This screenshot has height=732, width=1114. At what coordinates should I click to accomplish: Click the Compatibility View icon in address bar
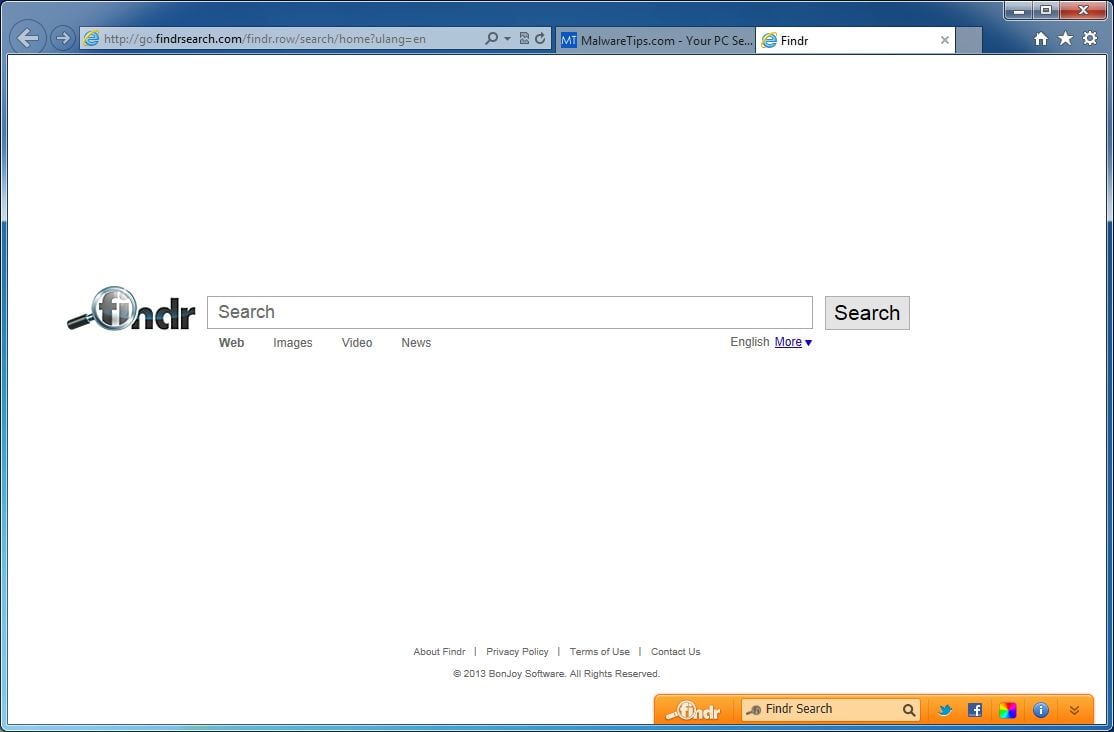pos(524,38)
